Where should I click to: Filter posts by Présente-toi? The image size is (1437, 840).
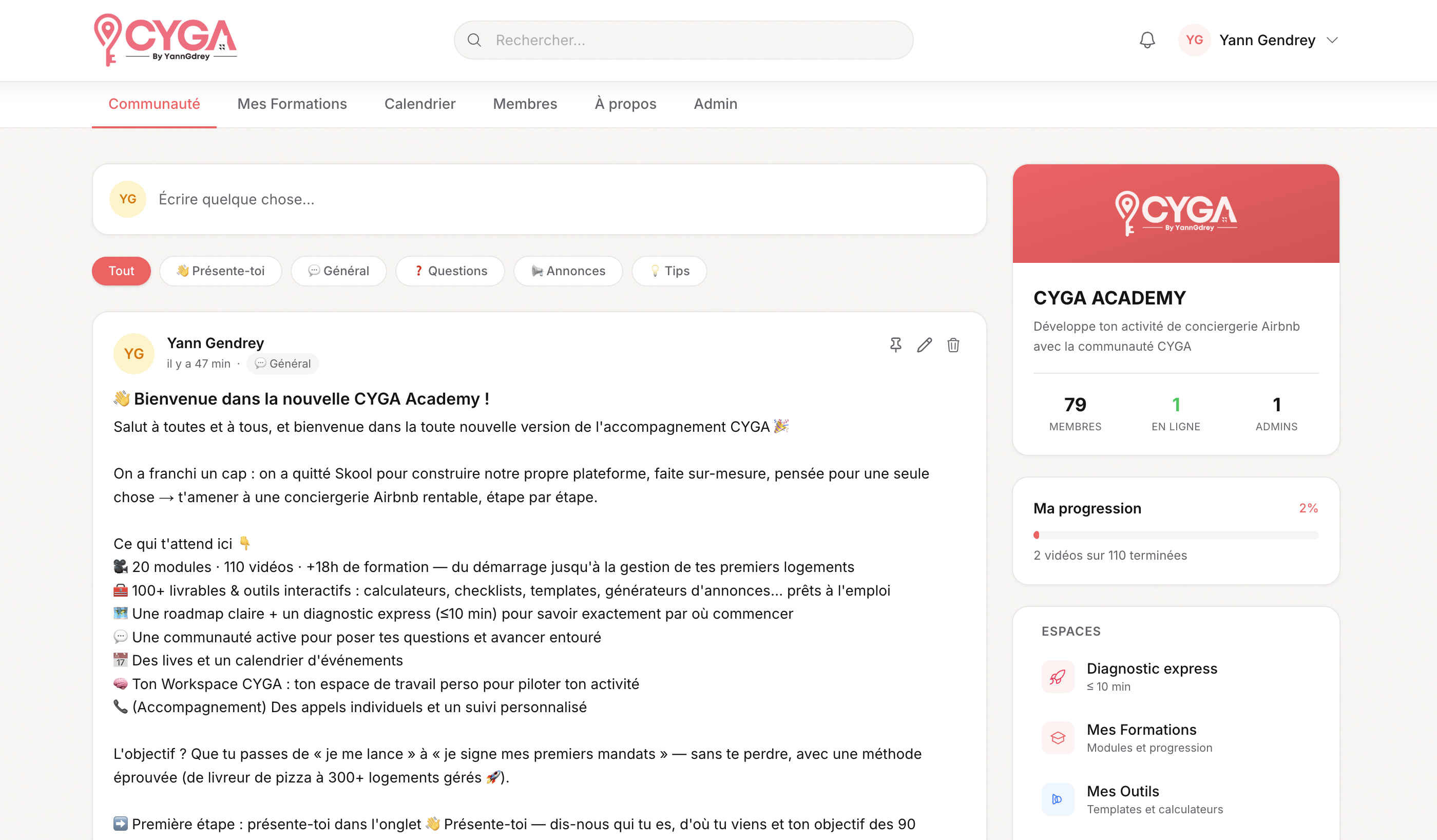click(221, 271)
